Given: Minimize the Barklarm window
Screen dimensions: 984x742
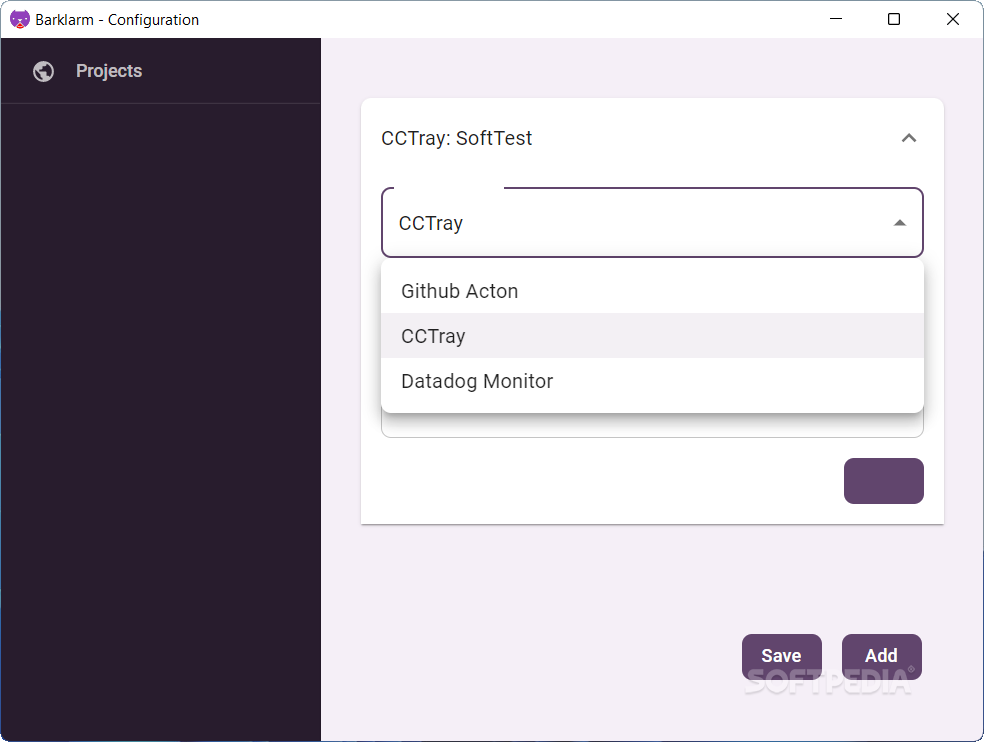Looking at the screenshot, I should [x=836, y=19].
